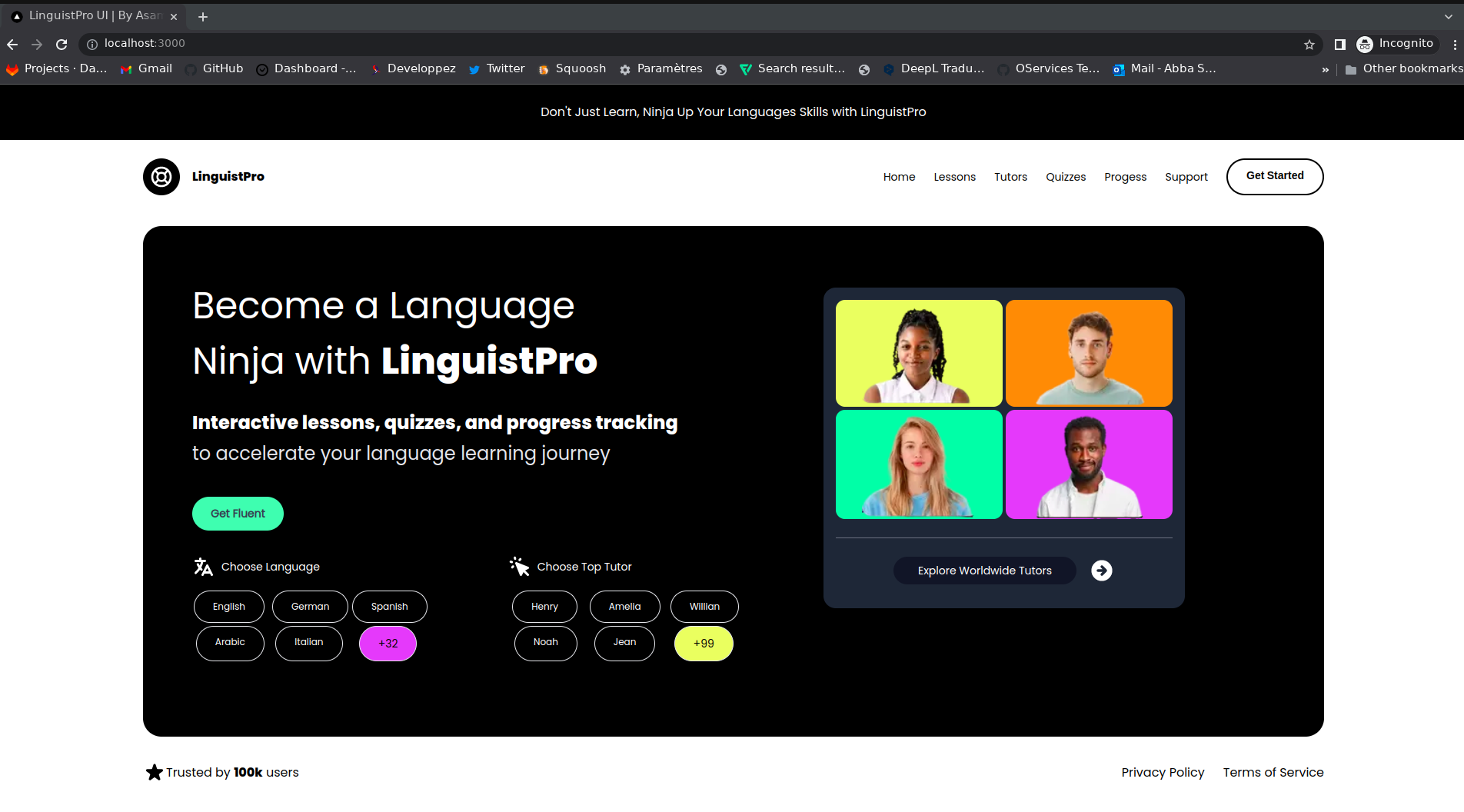The image size is (1464, 812).
Task: Click the arrow icon next to Explore Worldwide Tutors
Action: tap(1101, 571)
